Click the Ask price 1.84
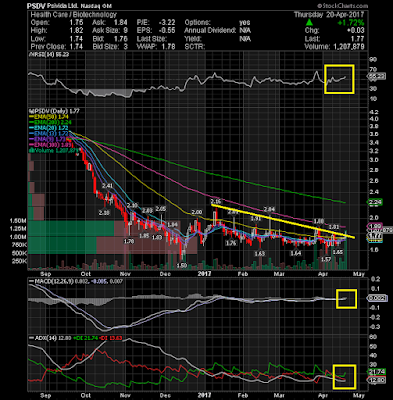The image size is (393, 400). [x=121, y=23]
